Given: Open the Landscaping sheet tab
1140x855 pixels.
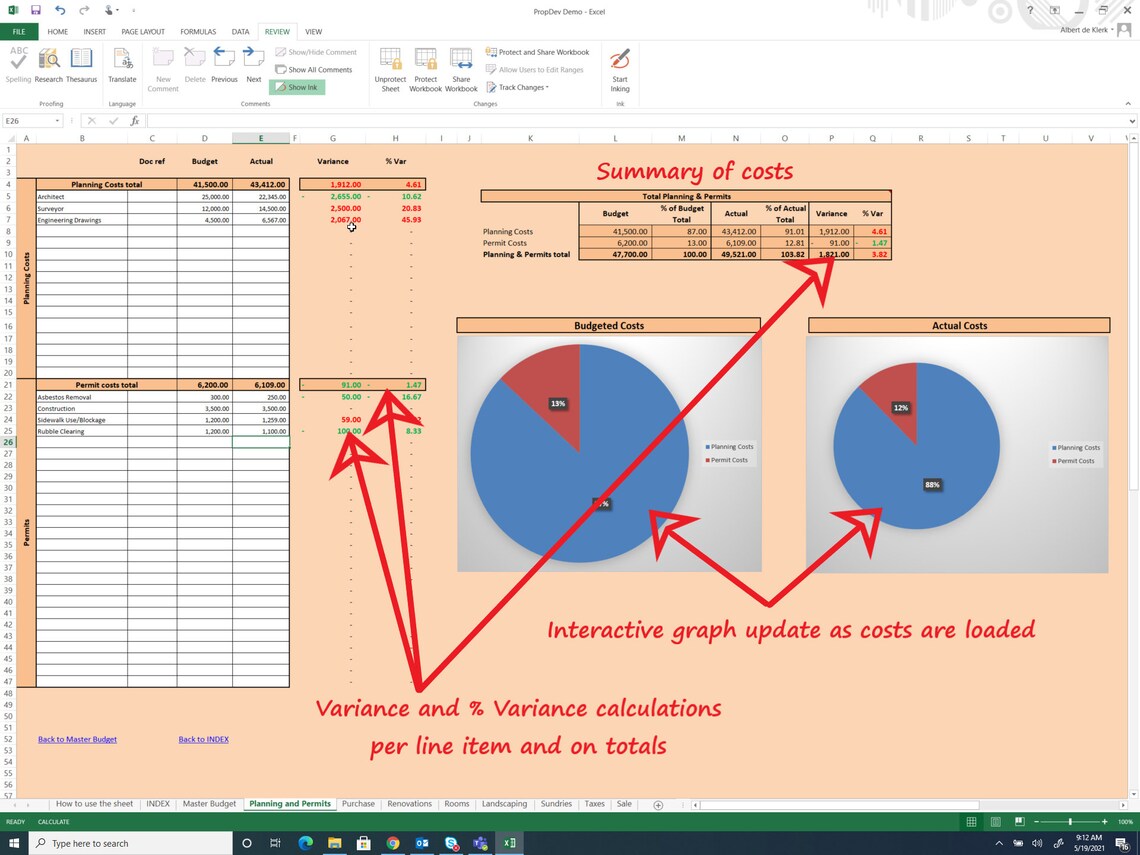Looking at the screenshot, I should [x=505, y=804].
